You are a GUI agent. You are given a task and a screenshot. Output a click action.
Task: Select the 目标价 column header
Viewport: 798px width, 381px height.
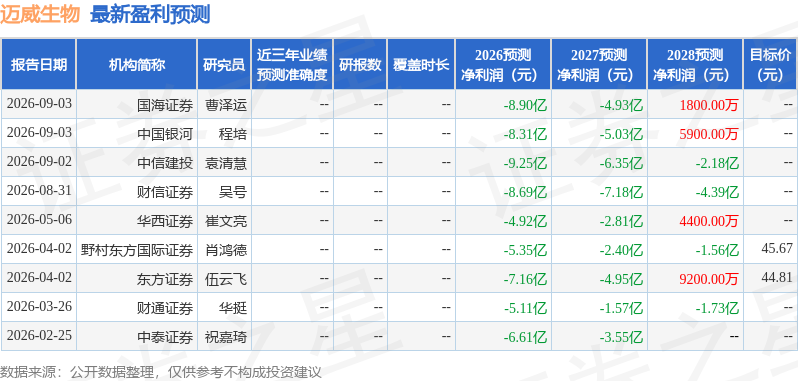[771, 65]
